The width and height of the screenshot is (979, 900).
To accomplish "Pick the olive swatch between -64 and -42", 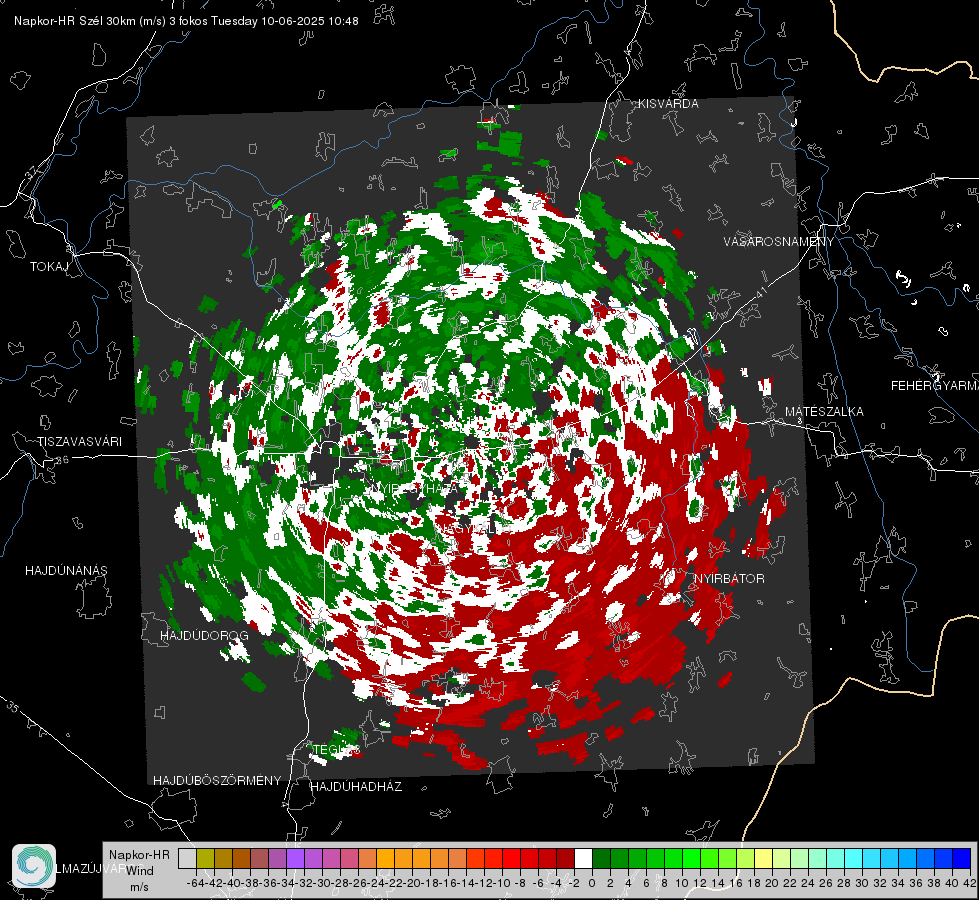I will (x=205, y=859).
